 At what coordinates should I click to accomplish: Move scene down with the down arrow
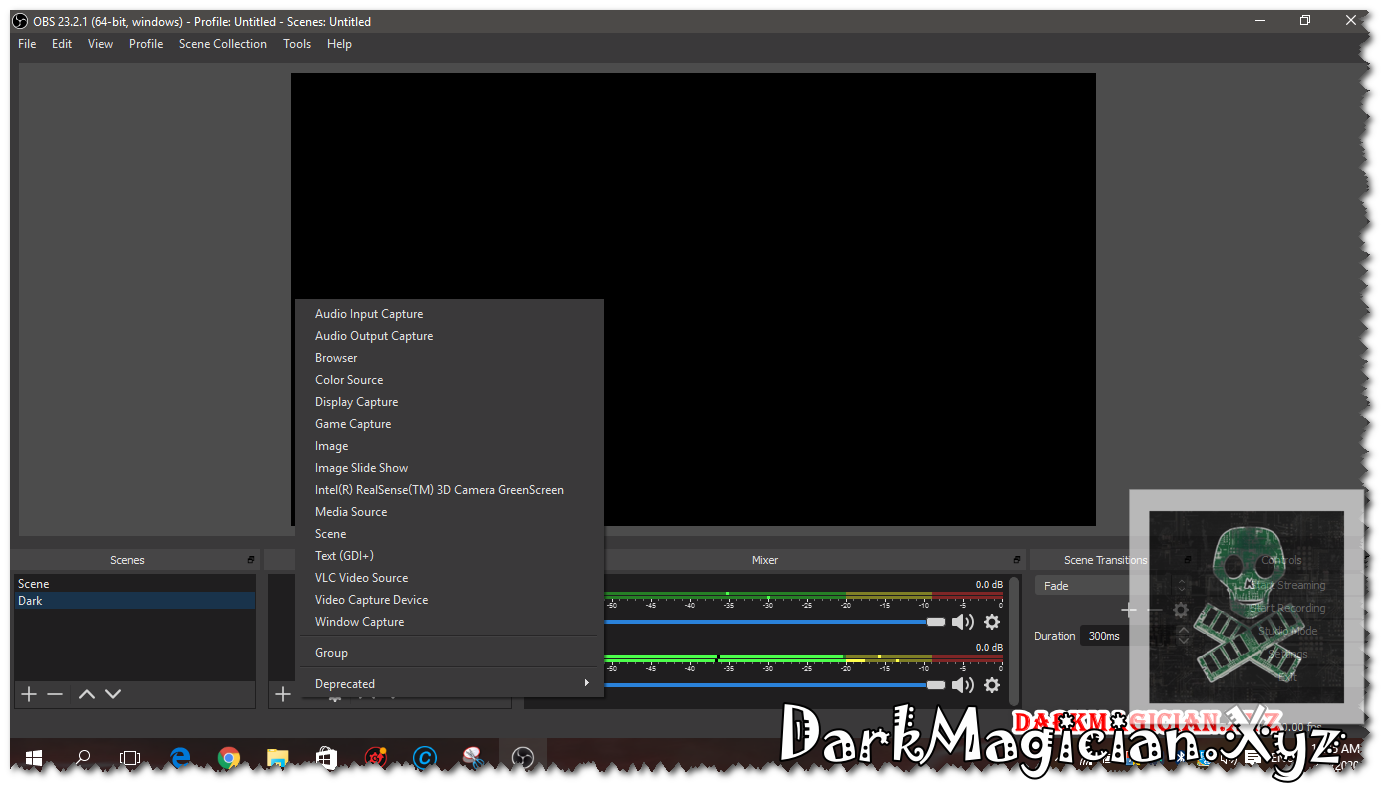[x=113, y=694]
